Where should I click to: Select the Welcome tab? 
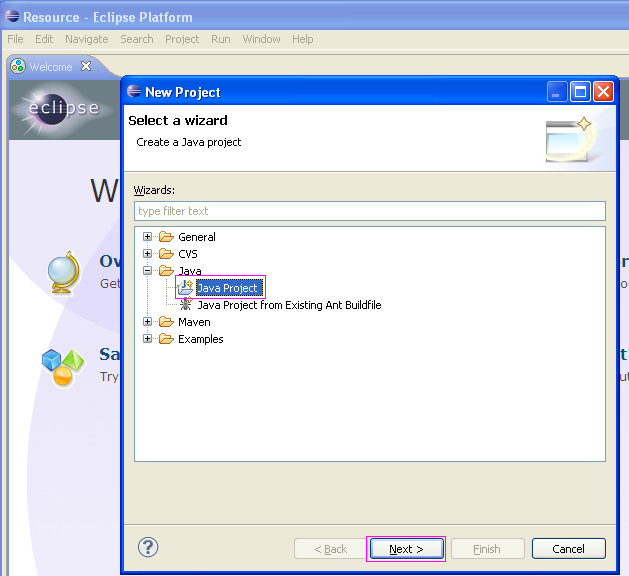[51, 67]
